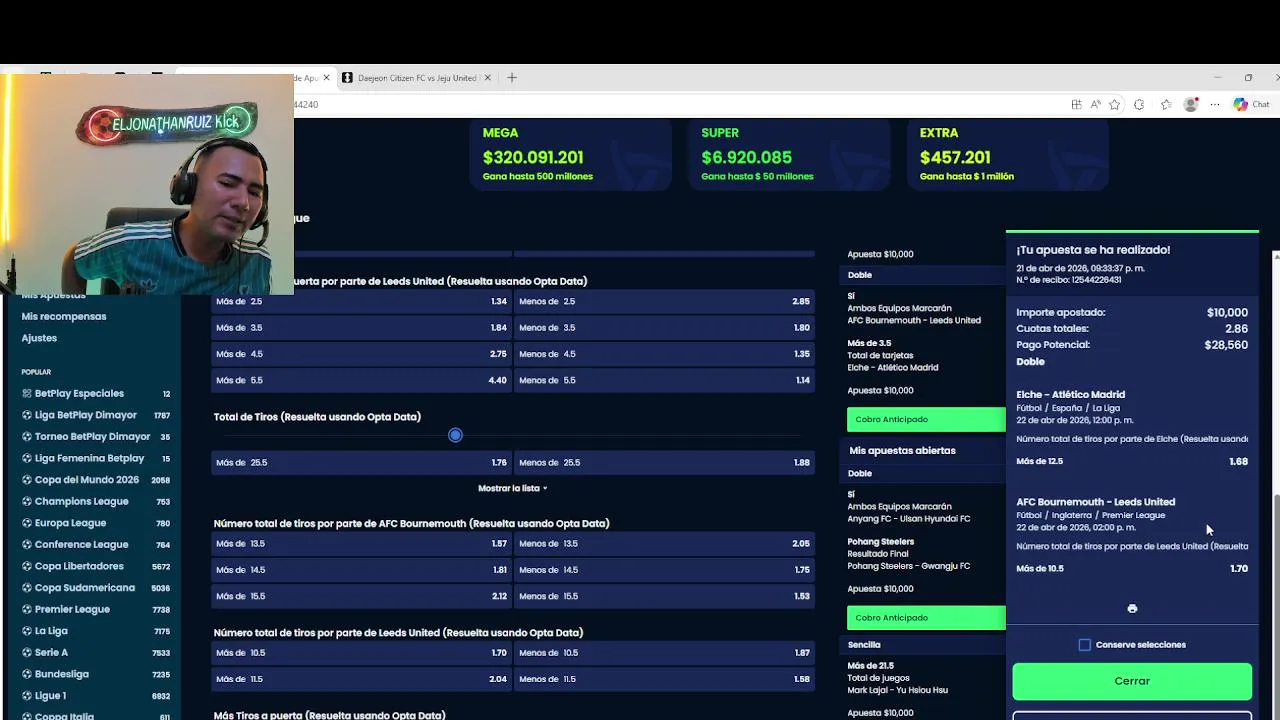Click Cobro Anticipado for Anyang-Pohang double bet
The height and width of the screenshot is (720, 1280).
coord(926,618)
